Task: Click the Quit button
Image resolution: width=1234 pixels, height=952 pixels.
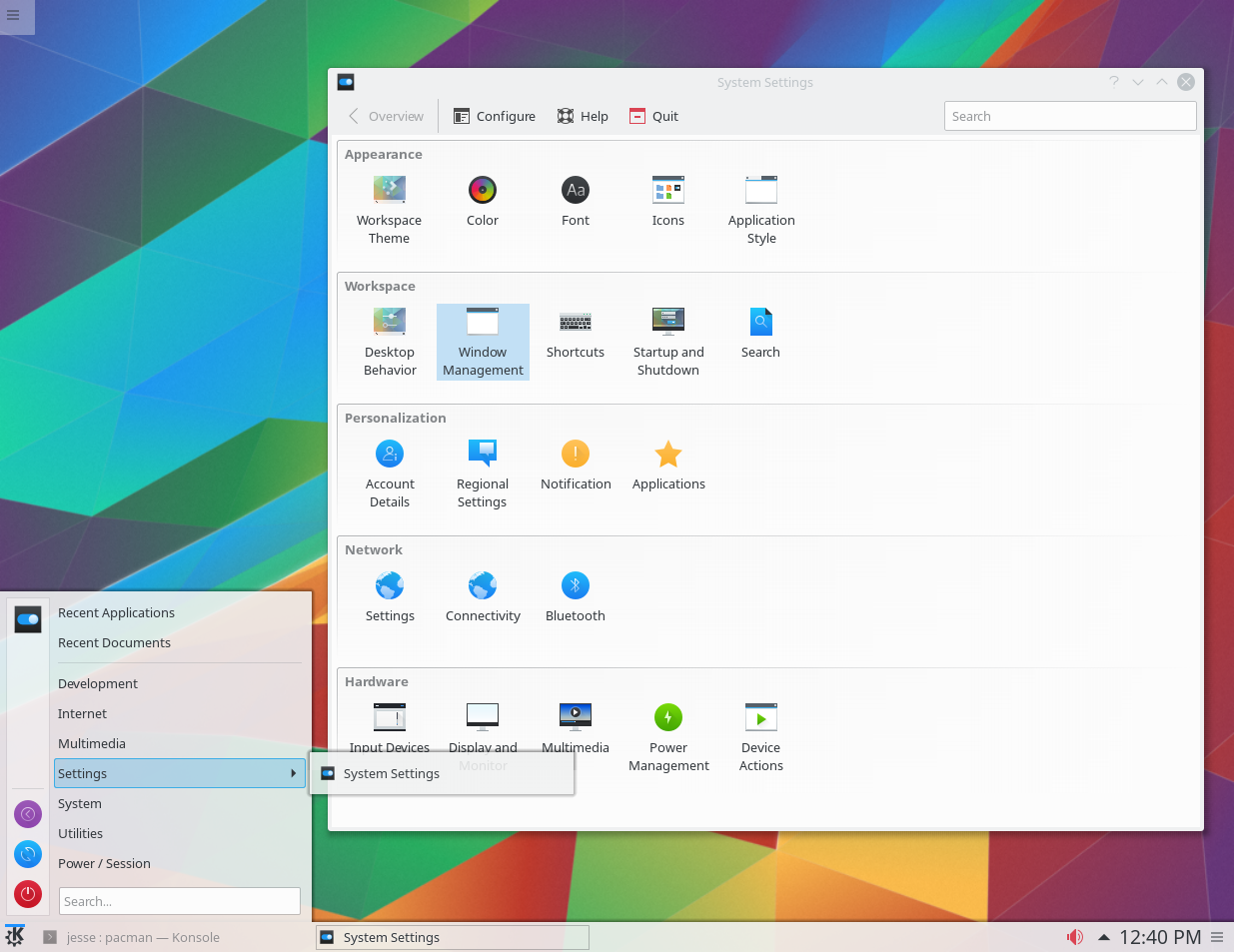Action: [652, 116]
